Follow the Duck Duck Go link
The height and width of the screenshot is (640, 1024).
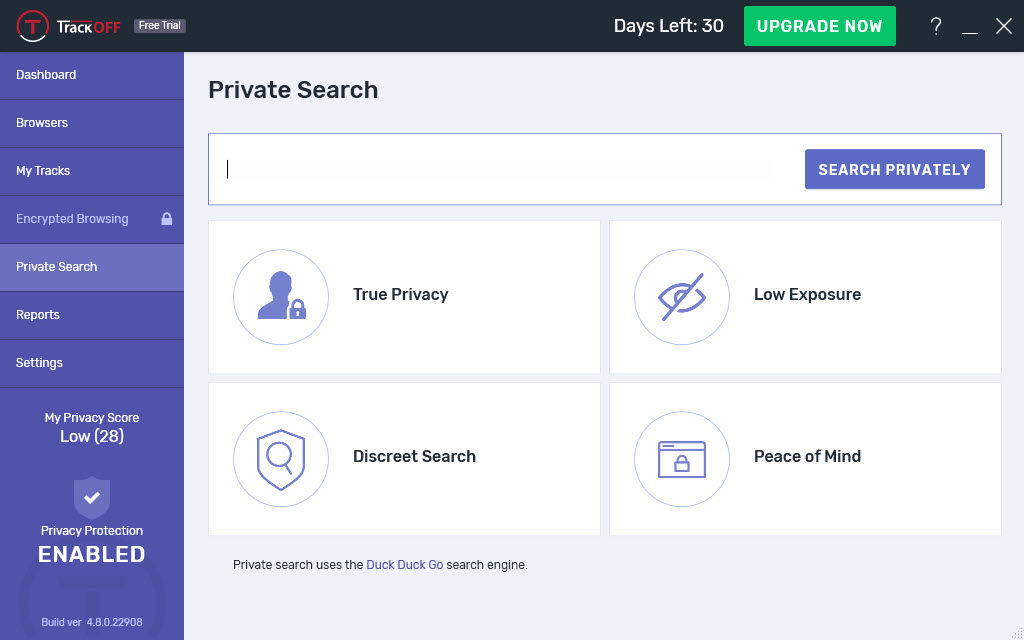[x=405, y=565]
